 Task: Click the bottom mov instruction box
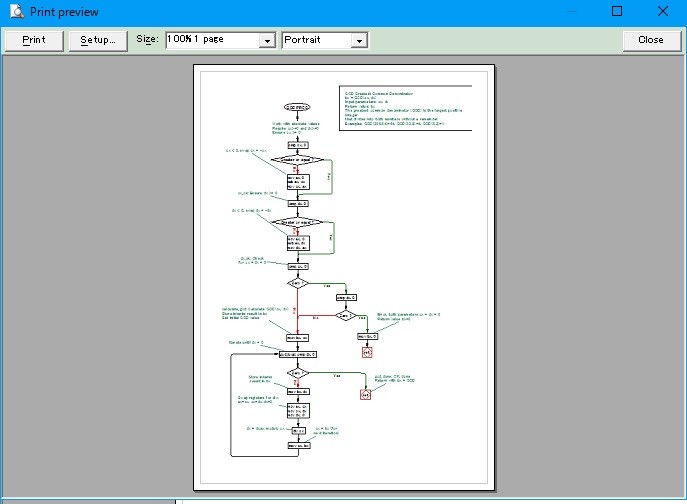coord(299,445)
